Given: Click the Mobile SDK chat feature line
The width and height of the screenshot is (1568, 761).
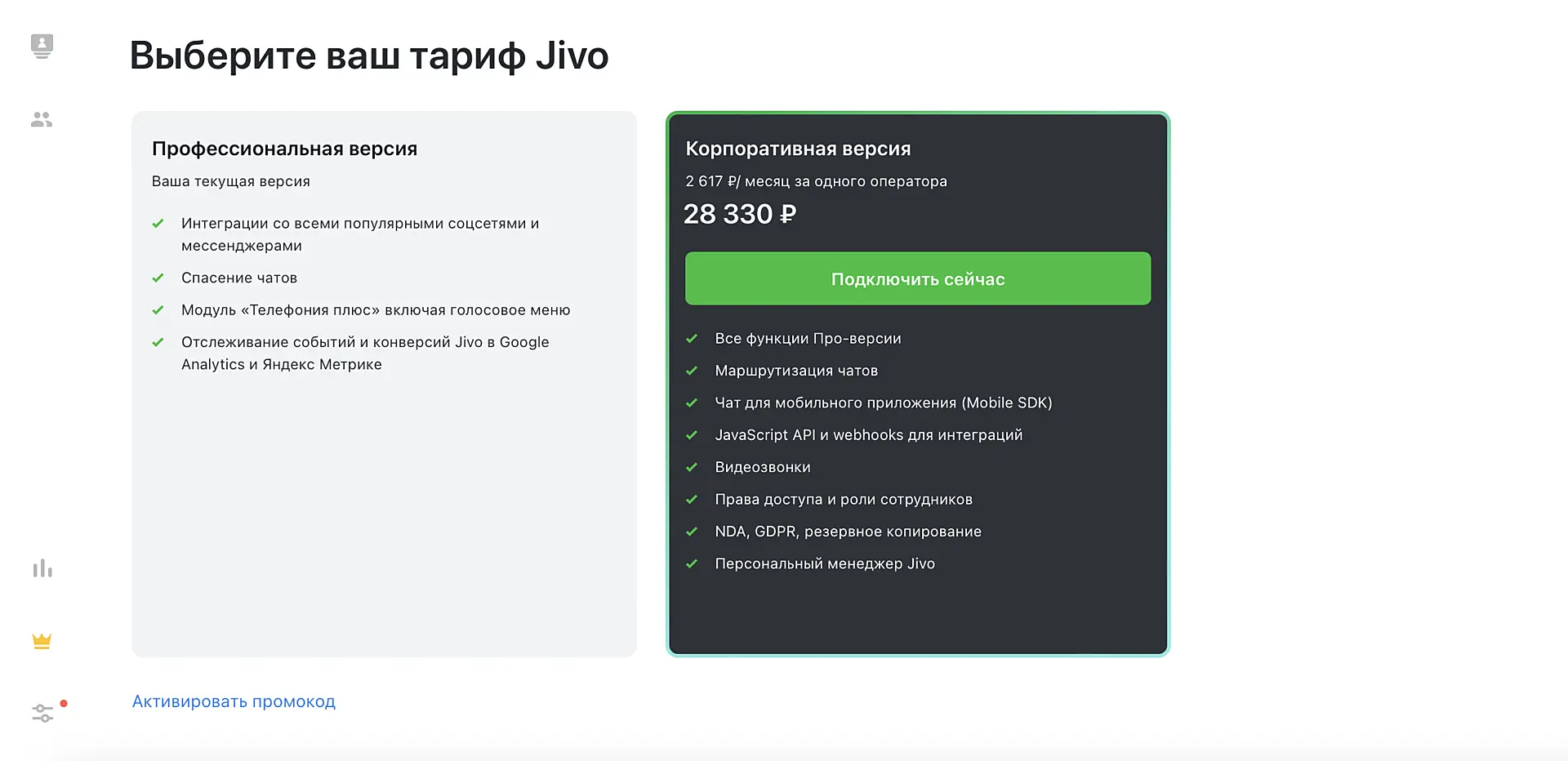Looking at the screenshot, I should [x=883, y=403].
